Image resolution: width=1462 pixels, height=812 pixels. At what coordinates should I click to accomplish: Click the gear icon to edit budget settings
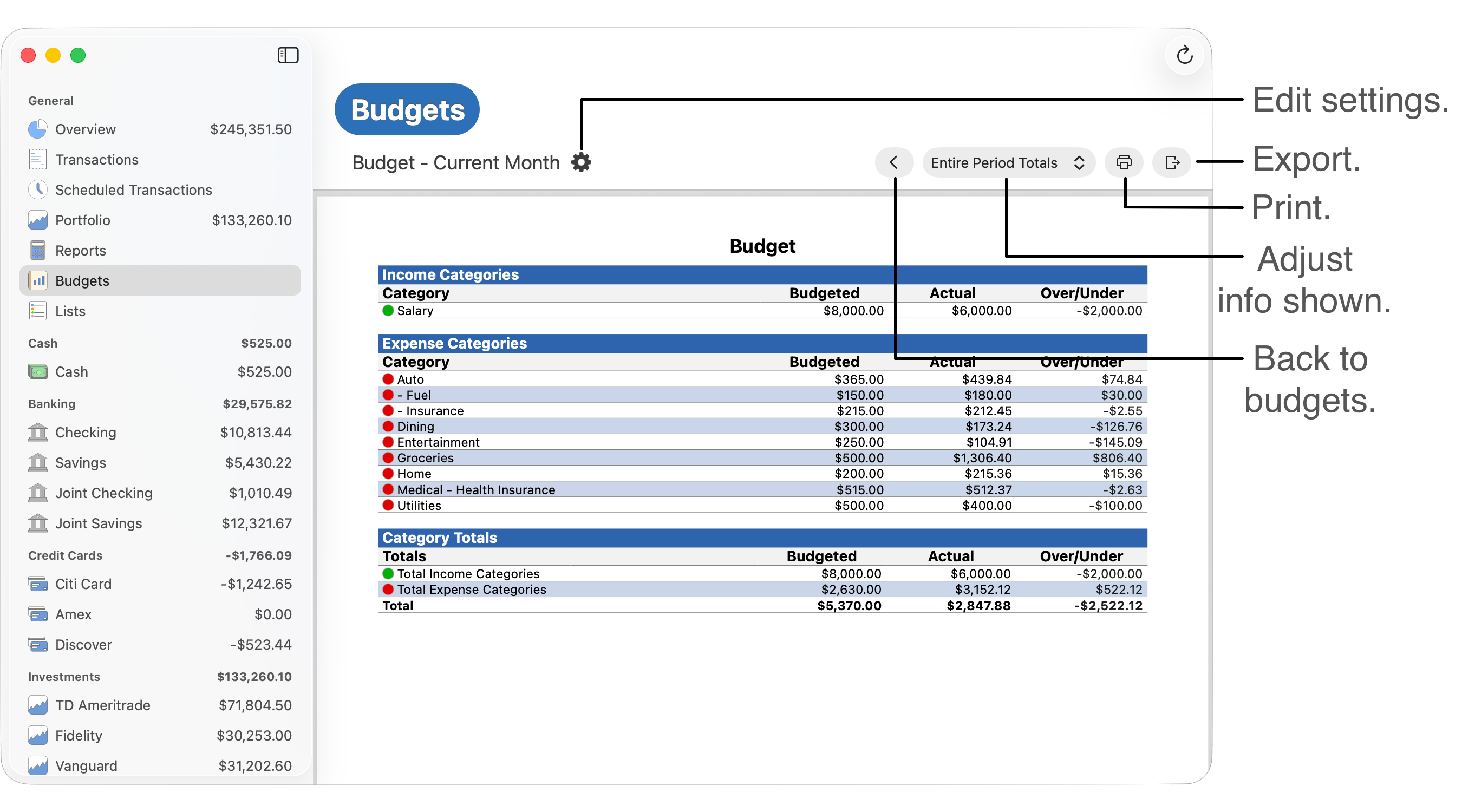coord(581,162)
